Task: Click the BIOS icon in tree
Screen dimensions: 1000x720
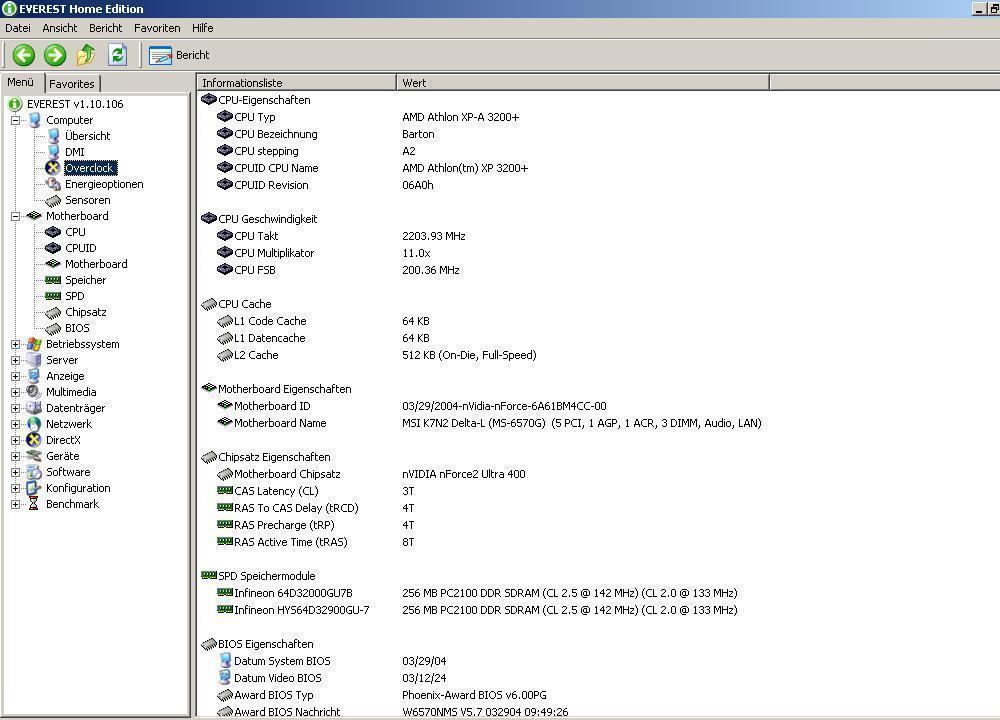Action: (54, 328)
